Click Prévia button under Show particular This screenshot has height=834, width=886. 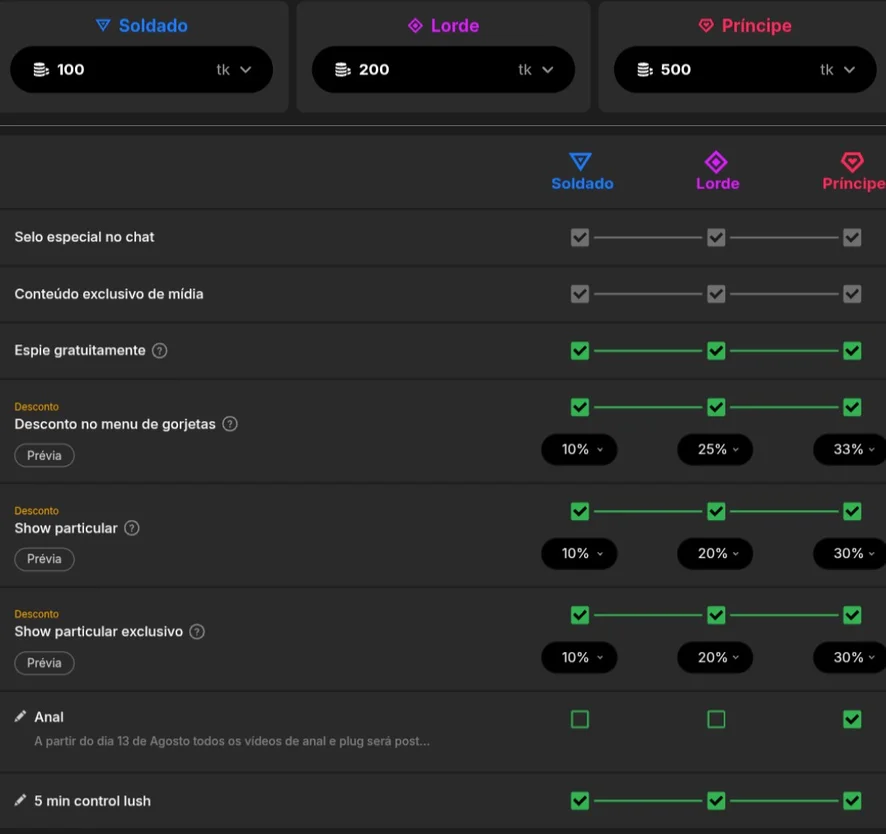point(44,559)
